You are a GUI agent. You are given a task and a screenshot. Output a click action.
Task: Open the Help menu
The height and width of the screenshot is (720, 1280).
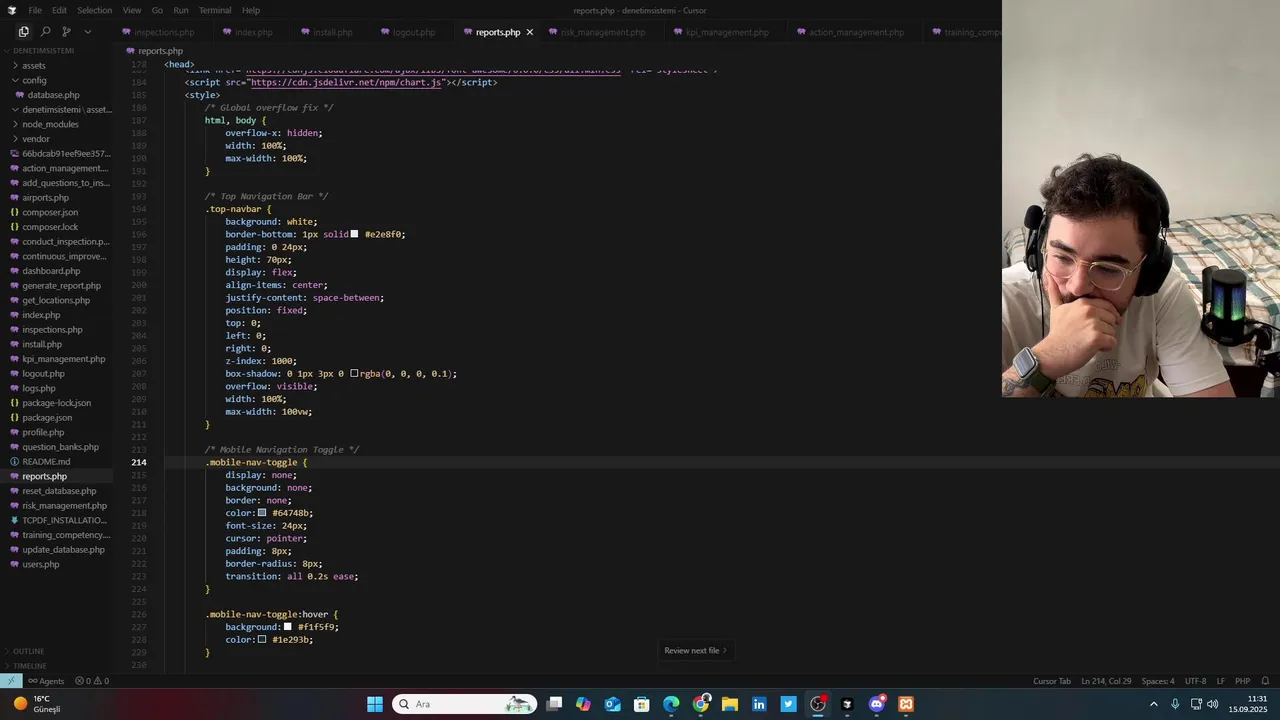pyautogui.click(x=251, y=10)
